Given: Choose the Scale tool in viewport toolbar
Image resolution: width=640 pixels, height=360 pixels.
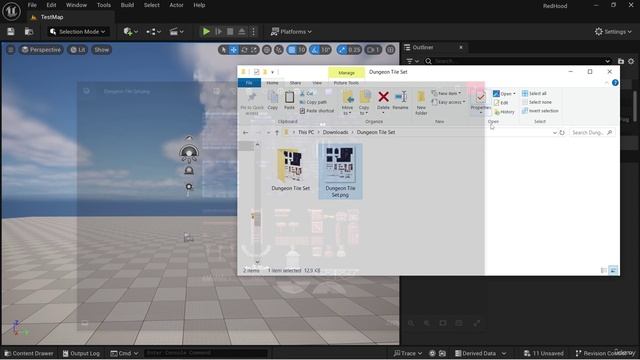Looking at the screenshot, I should tap(254, 50).
